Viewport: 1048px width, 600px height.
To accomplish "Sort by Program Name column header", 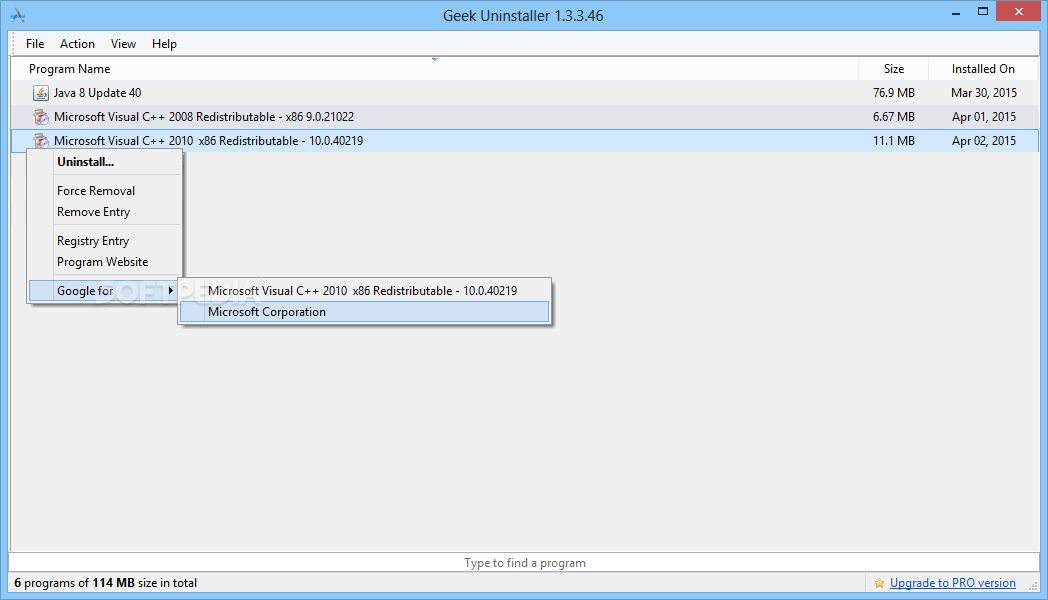I will point(70,69).
